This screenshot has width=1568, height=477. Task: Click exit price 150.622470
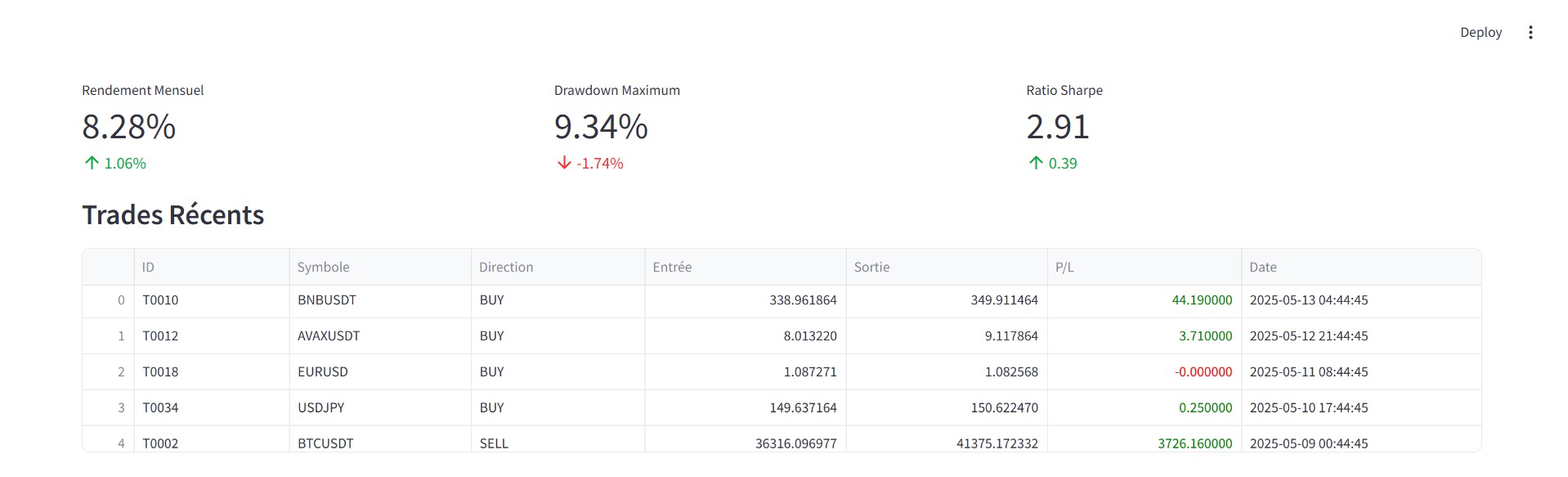947,408
